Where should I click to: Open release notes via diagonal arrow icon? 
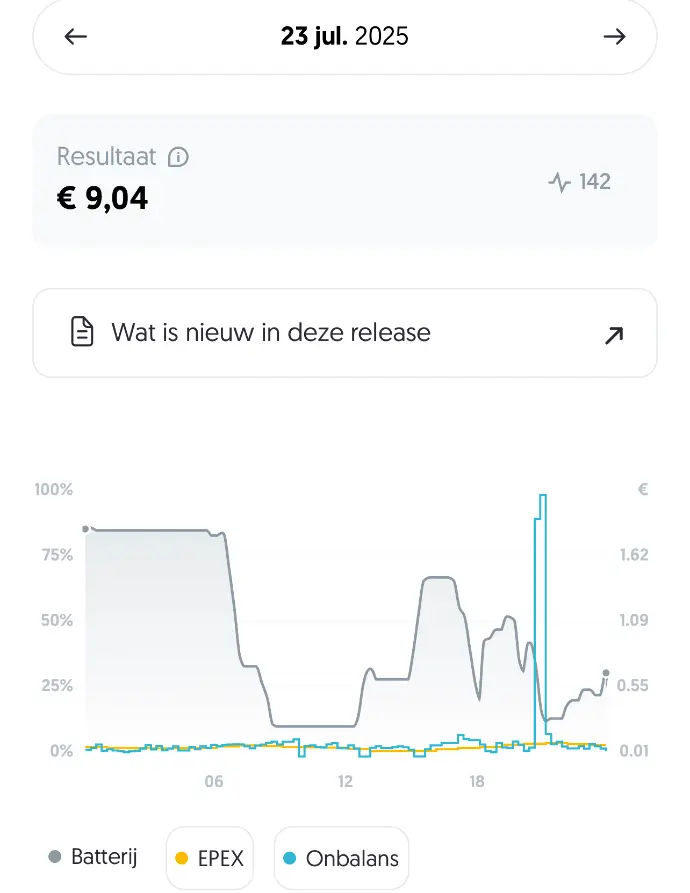click(614, 335)
